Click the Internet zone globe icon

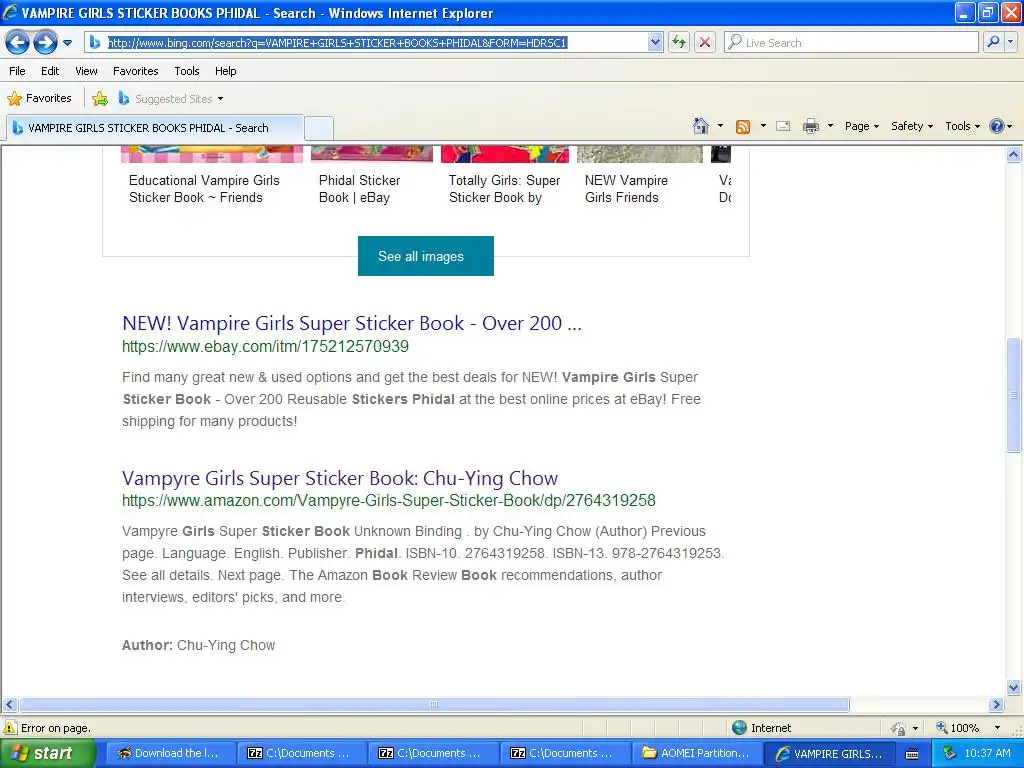pyautogui.click(x=739, y=728)
